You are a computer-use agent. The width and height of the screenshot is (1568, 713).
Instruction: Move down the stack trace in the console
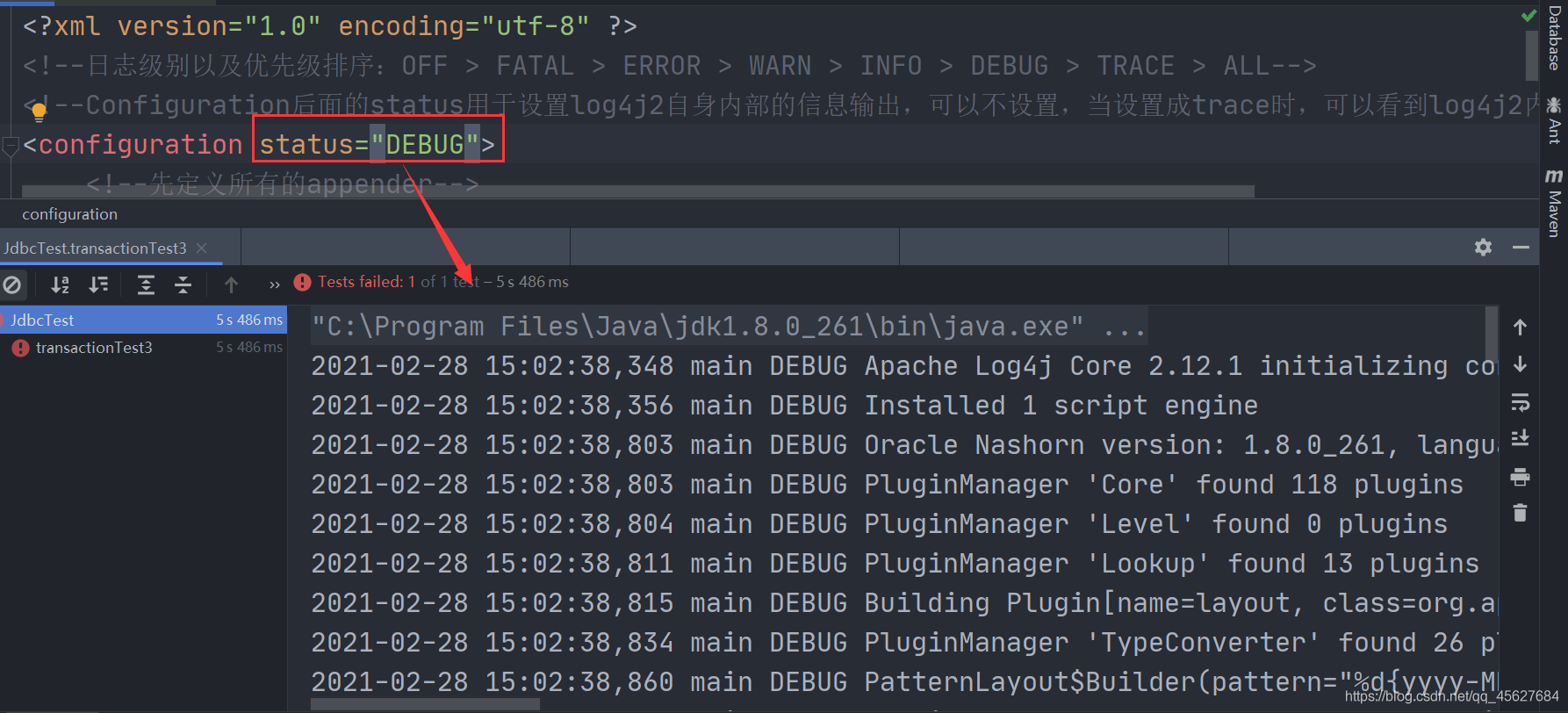[1520, 364]
